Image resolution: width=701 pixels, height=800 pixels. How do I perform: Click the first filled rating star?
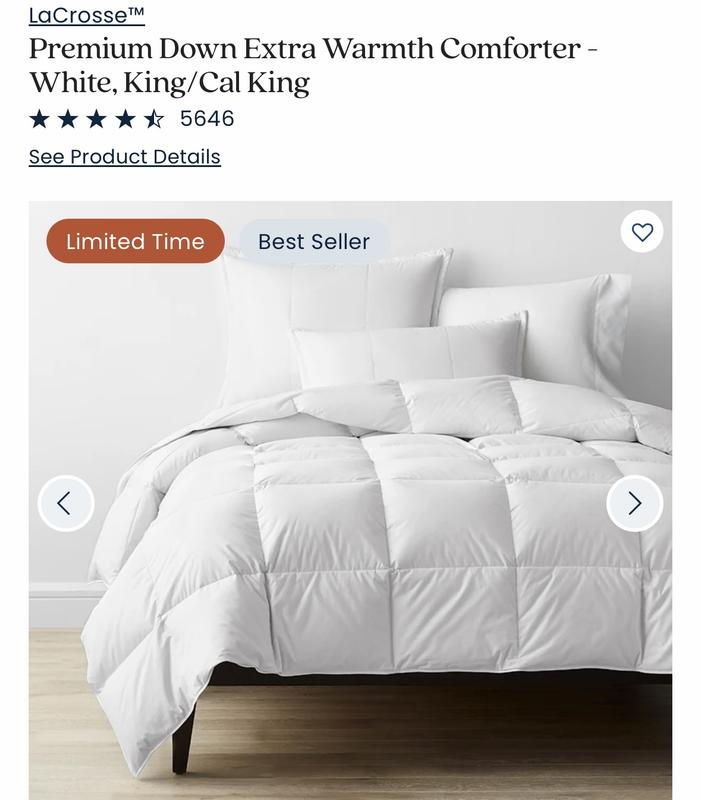coord(39,119)
